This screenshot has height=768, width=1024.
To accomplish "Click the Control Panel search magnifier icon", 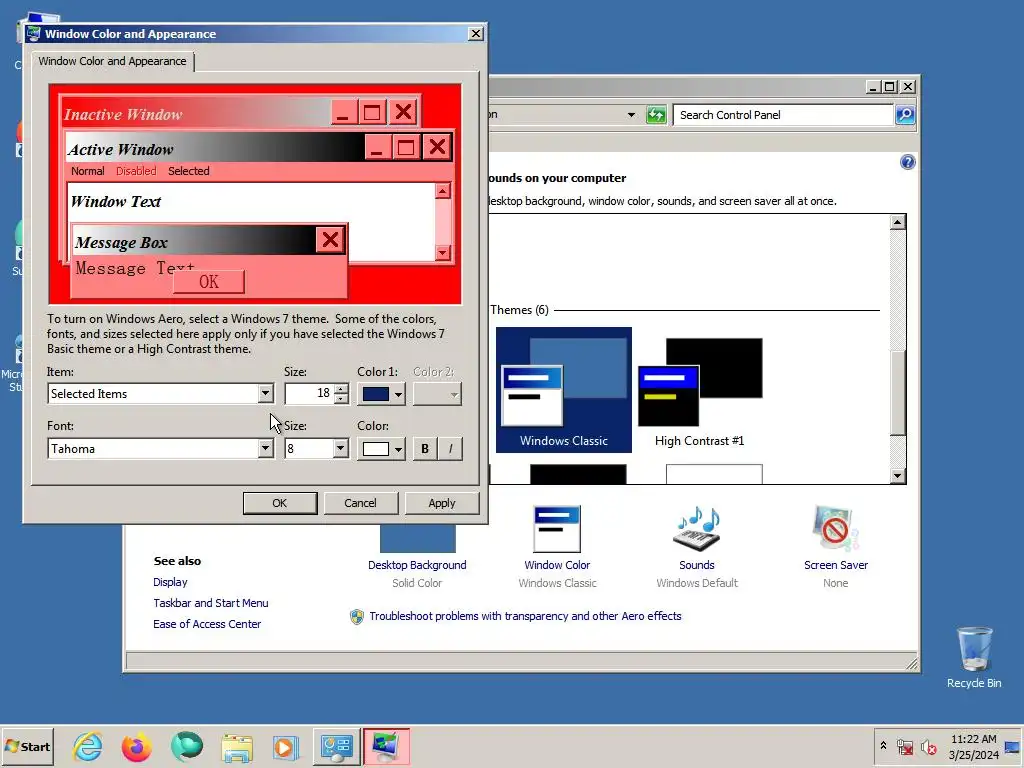I will tap(904, 115).
